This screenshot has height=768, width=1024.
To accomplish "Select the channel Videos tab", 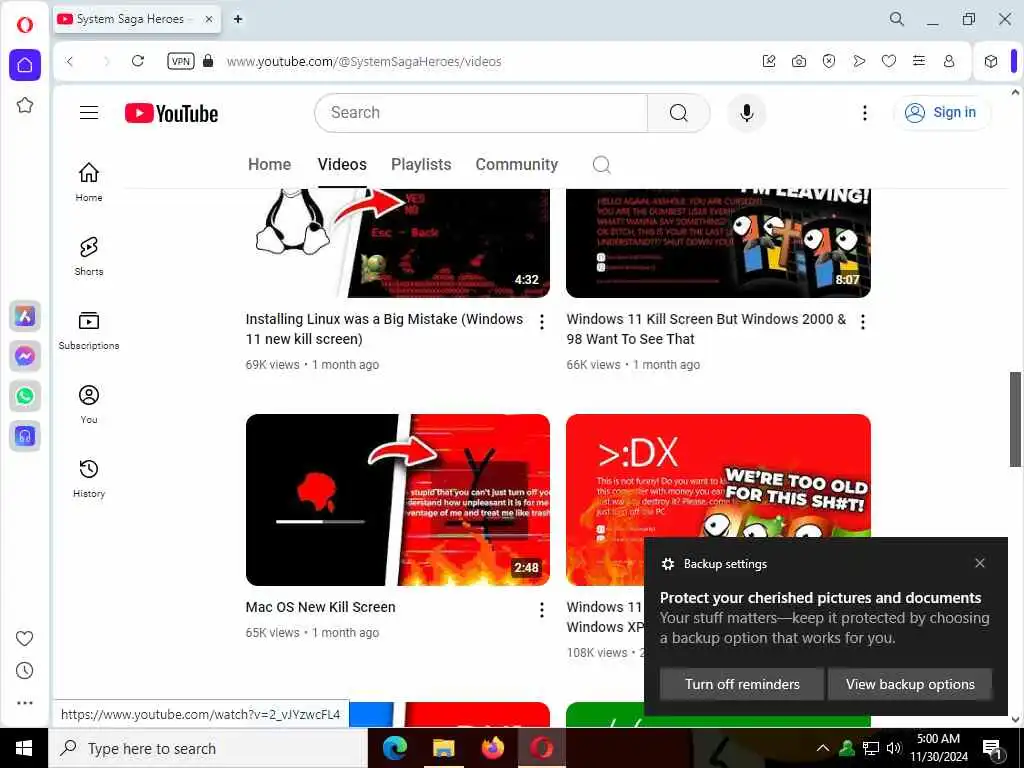I will pos(342,165).
